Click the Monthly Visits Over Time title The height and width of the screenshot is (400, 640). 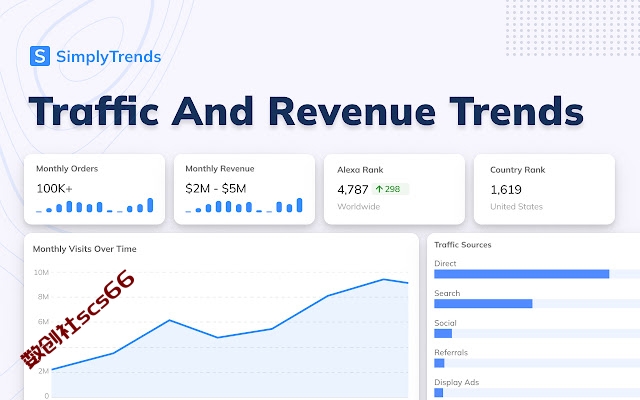[x=84, y=249]
